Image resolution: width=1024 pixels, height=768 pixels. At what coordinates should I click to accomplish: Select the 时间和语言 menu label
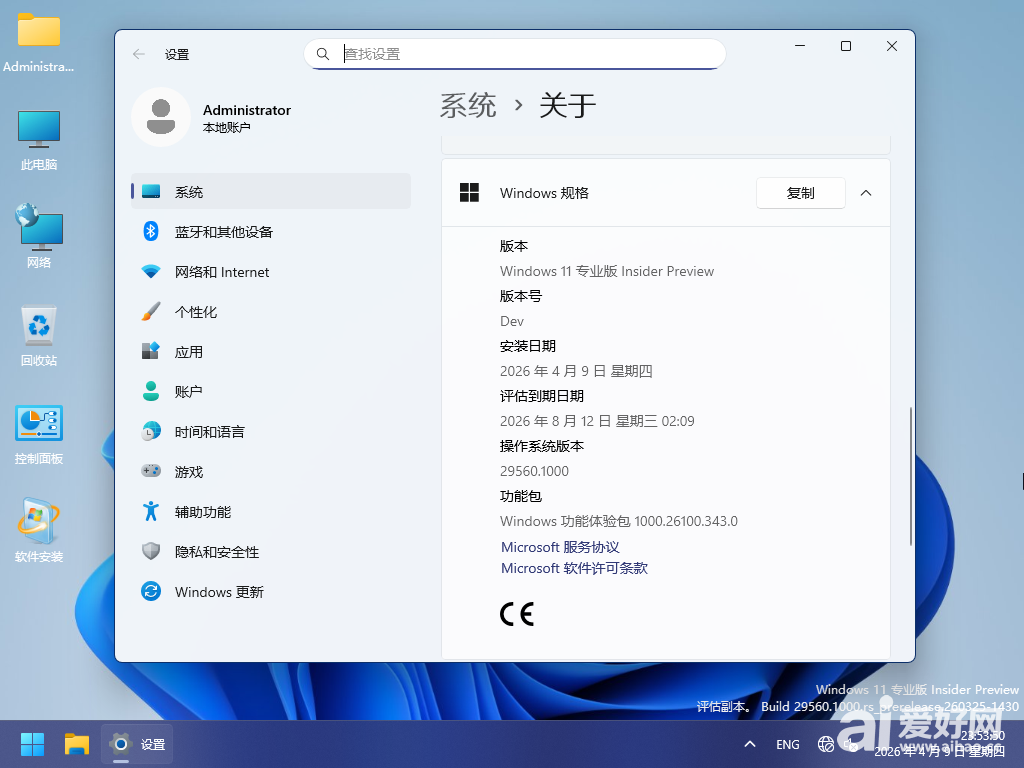tap(210, 432)
